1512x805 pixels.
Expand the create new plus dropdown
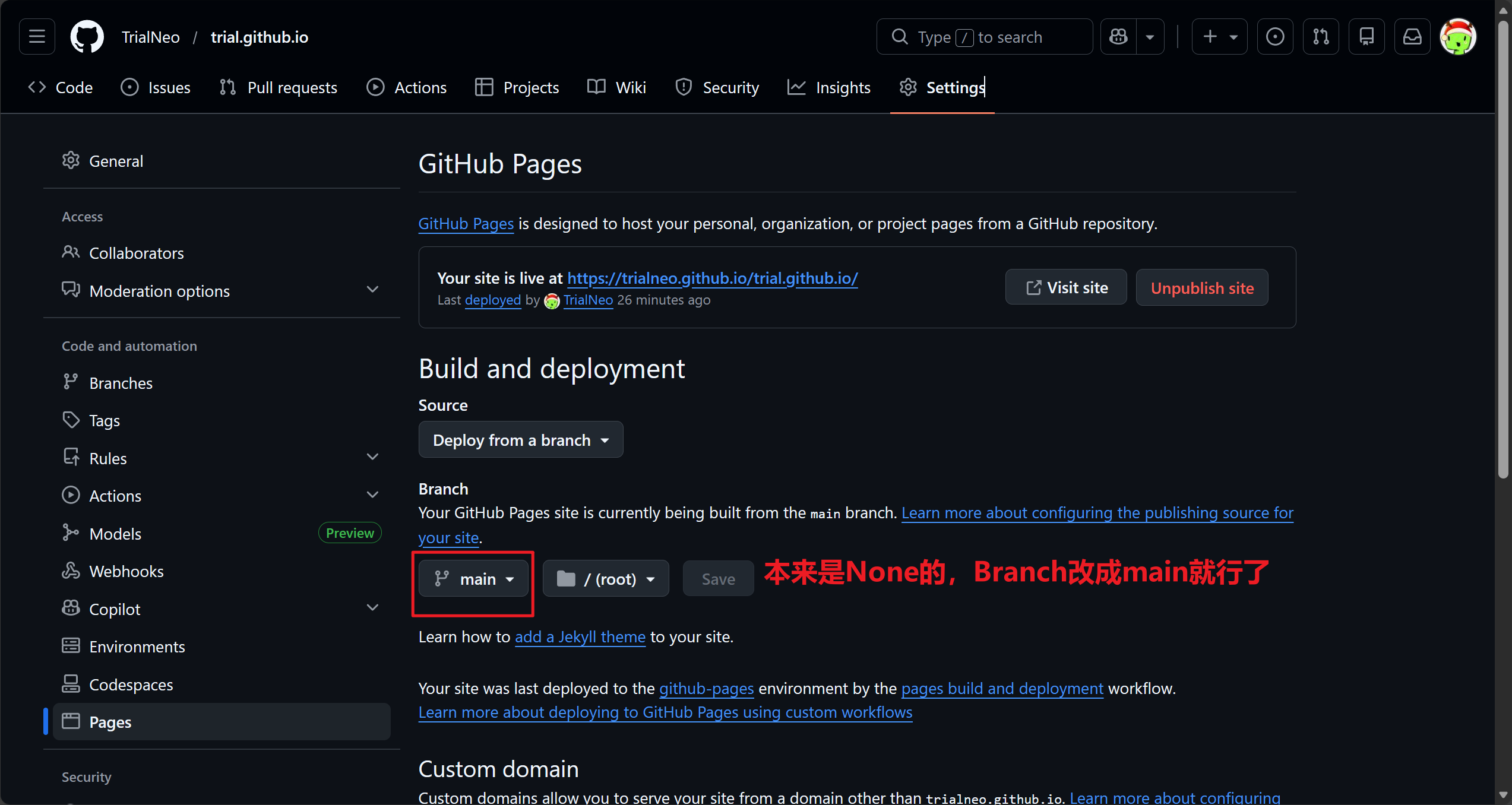point(1219,37)
